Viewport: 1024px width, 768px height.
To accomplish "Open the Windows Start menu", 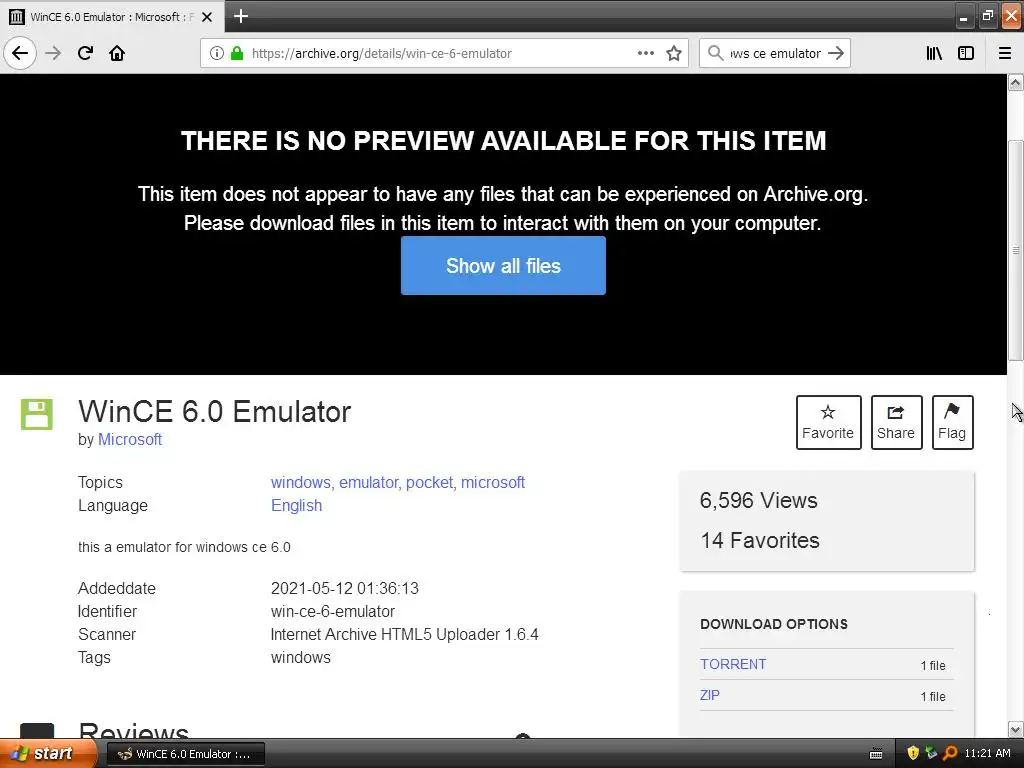I will (48, 754).
